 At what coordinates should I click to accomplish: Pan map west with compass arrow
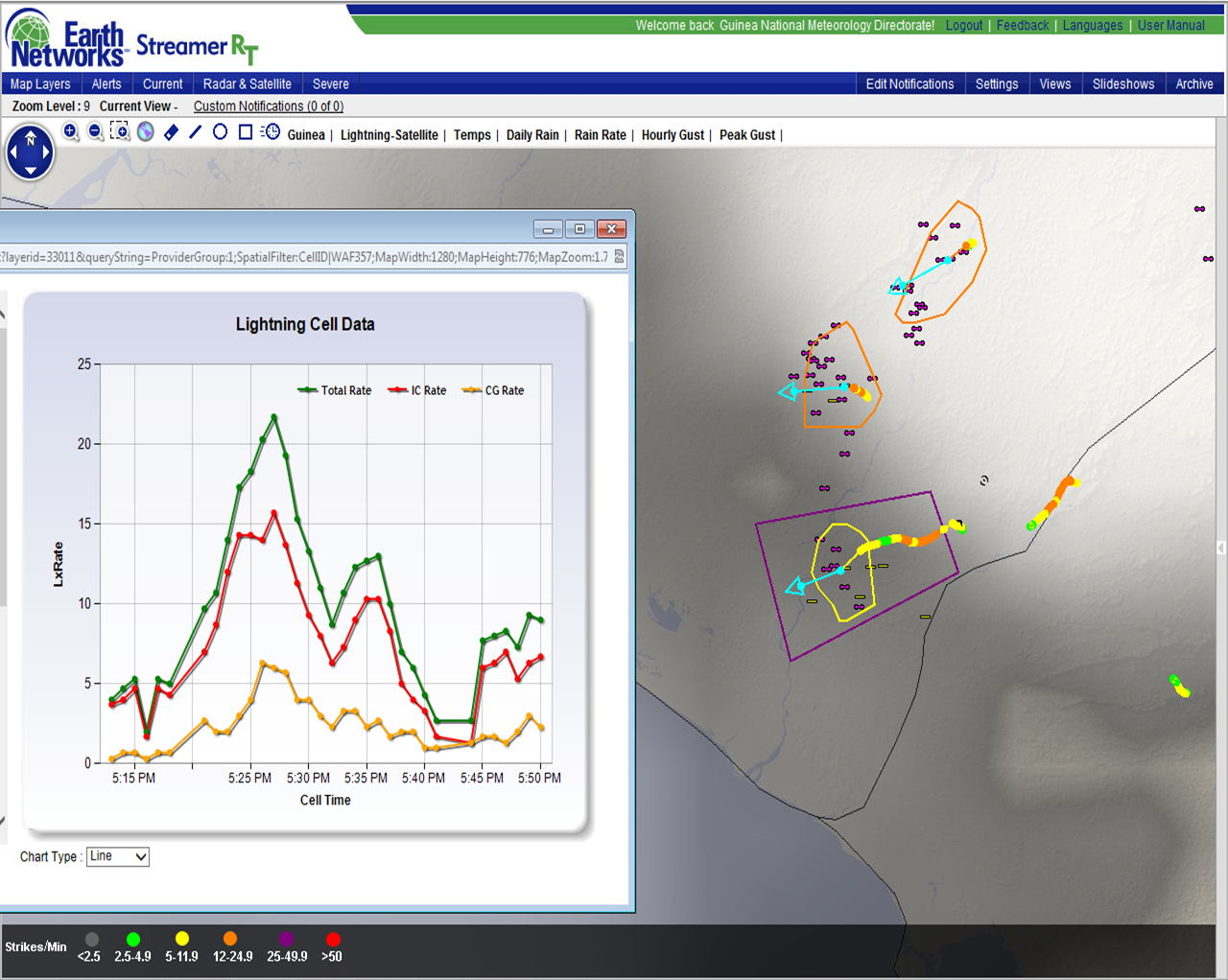(x=15, y=152)
